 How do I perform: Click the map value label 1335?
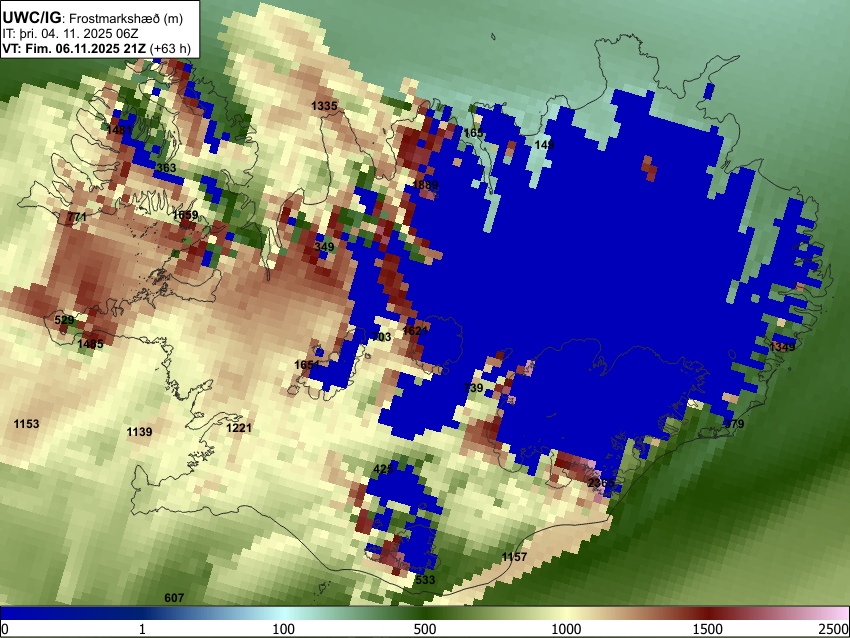324,106
